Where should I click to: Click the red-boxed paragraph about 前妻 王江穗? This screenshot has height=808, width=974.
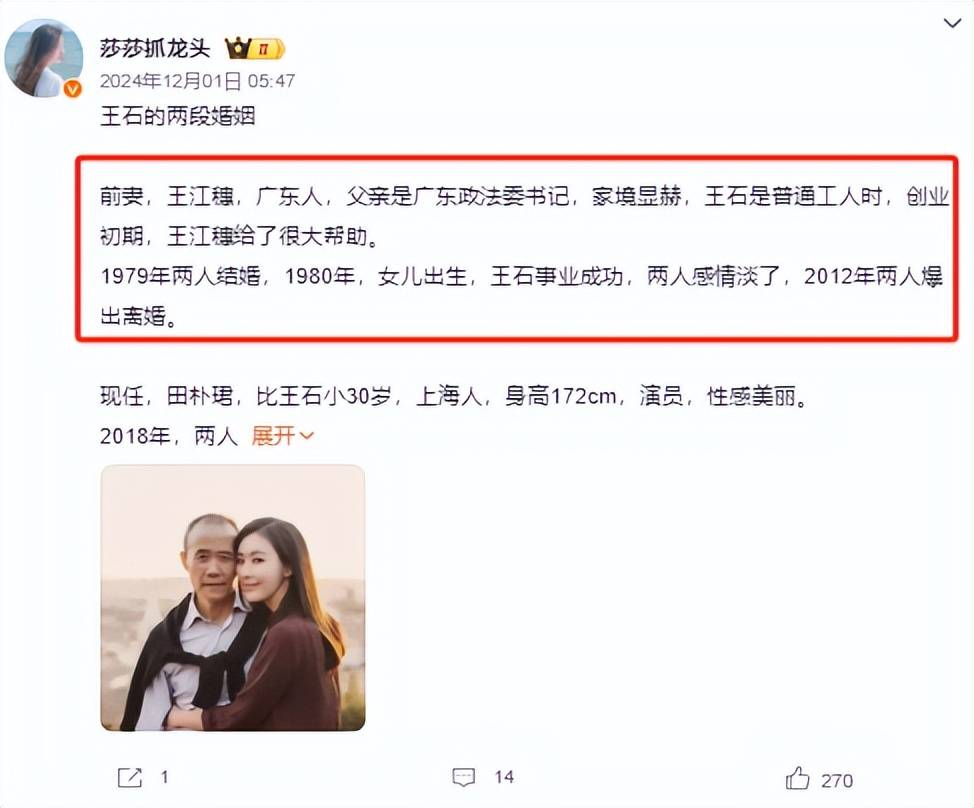(x=517, y=248)
